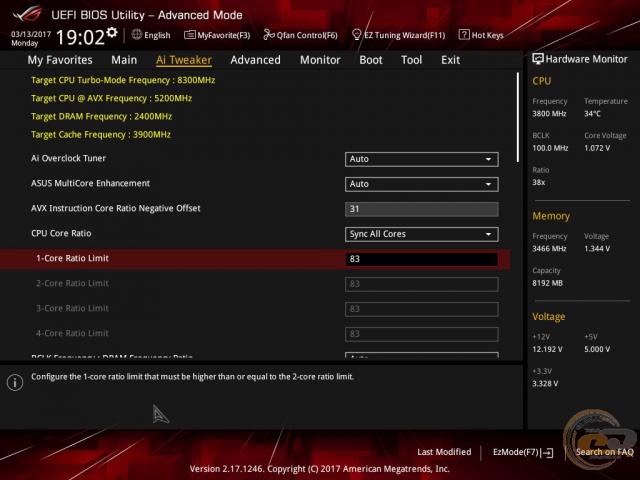Viewport: 640px width, 480px height.
Task: Click the 8192 MB capacity value
Action: tap(547, 283)
